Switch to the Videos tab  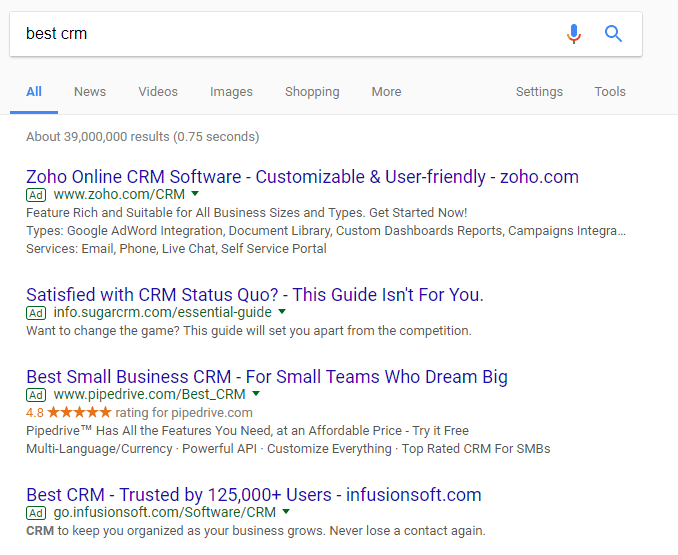(158, 92)
